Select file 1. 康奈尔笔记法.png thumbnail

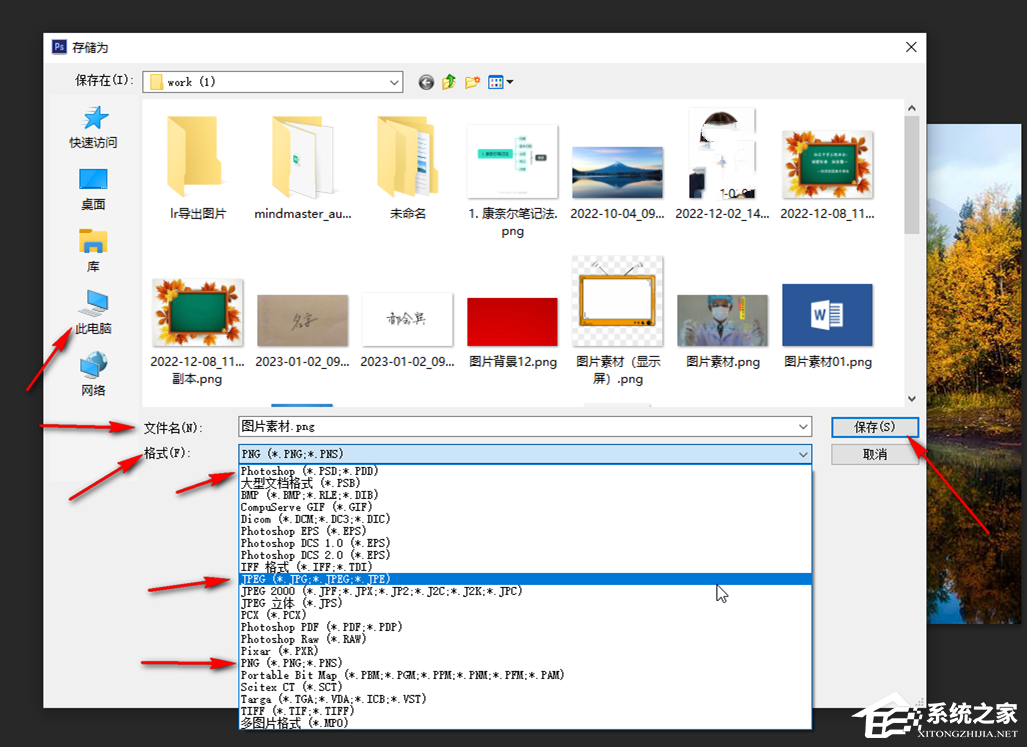(x=512, y=161)
